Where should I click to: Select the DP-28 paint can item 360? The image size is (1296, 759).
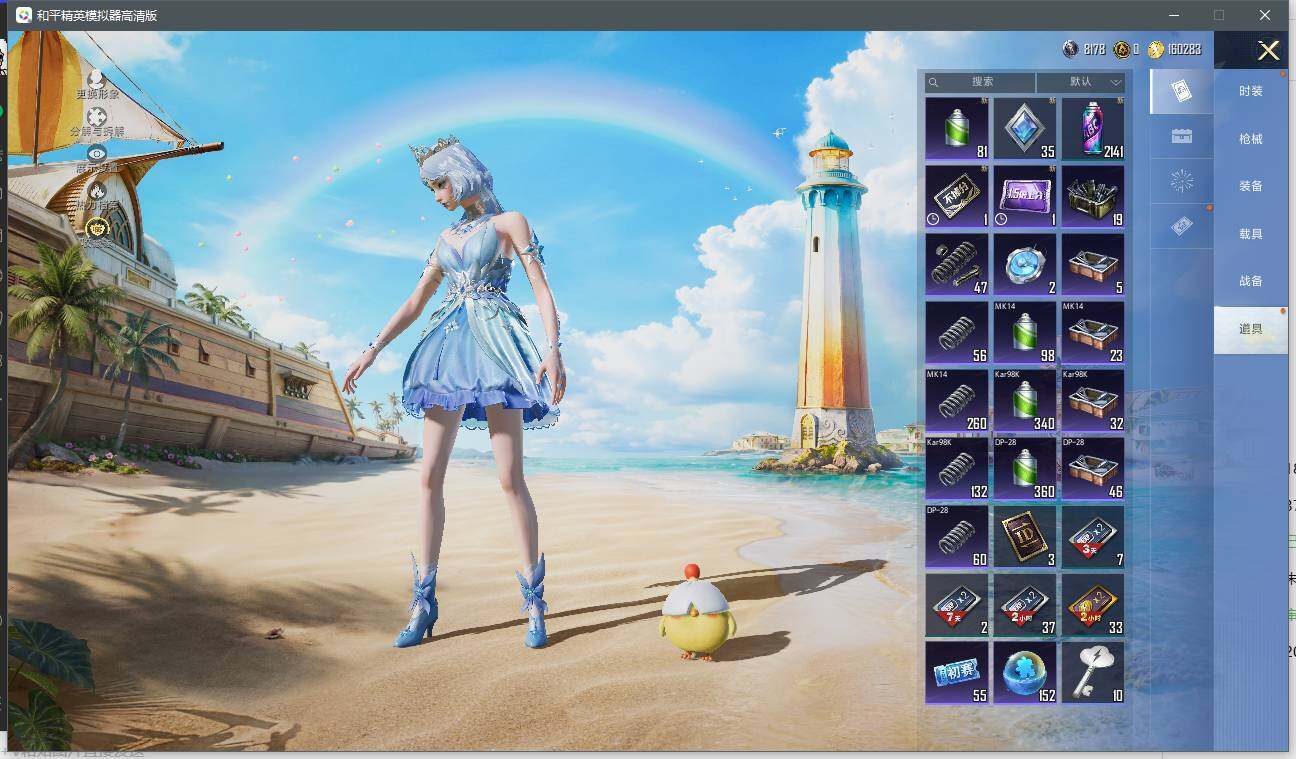click(1025, 469)
